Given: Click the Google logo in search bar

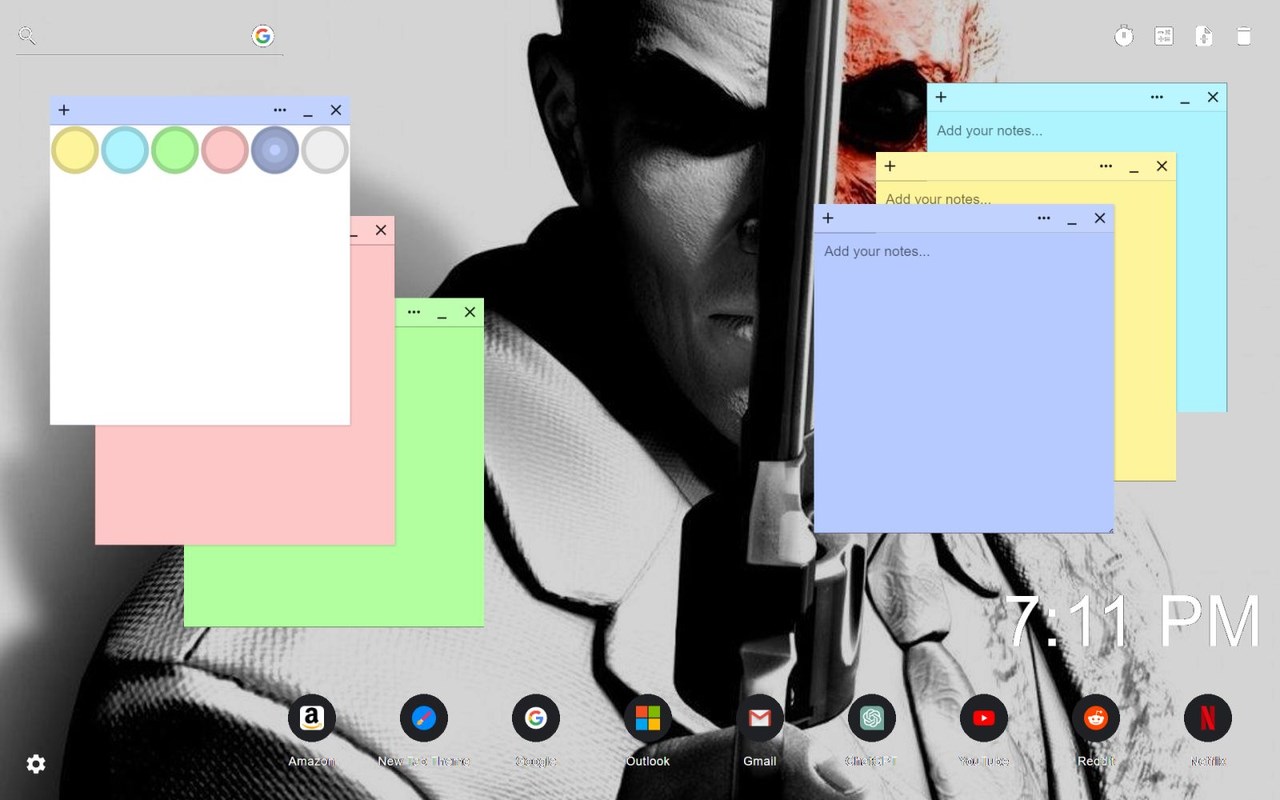Looking at the screenshot, I should 263,36.
